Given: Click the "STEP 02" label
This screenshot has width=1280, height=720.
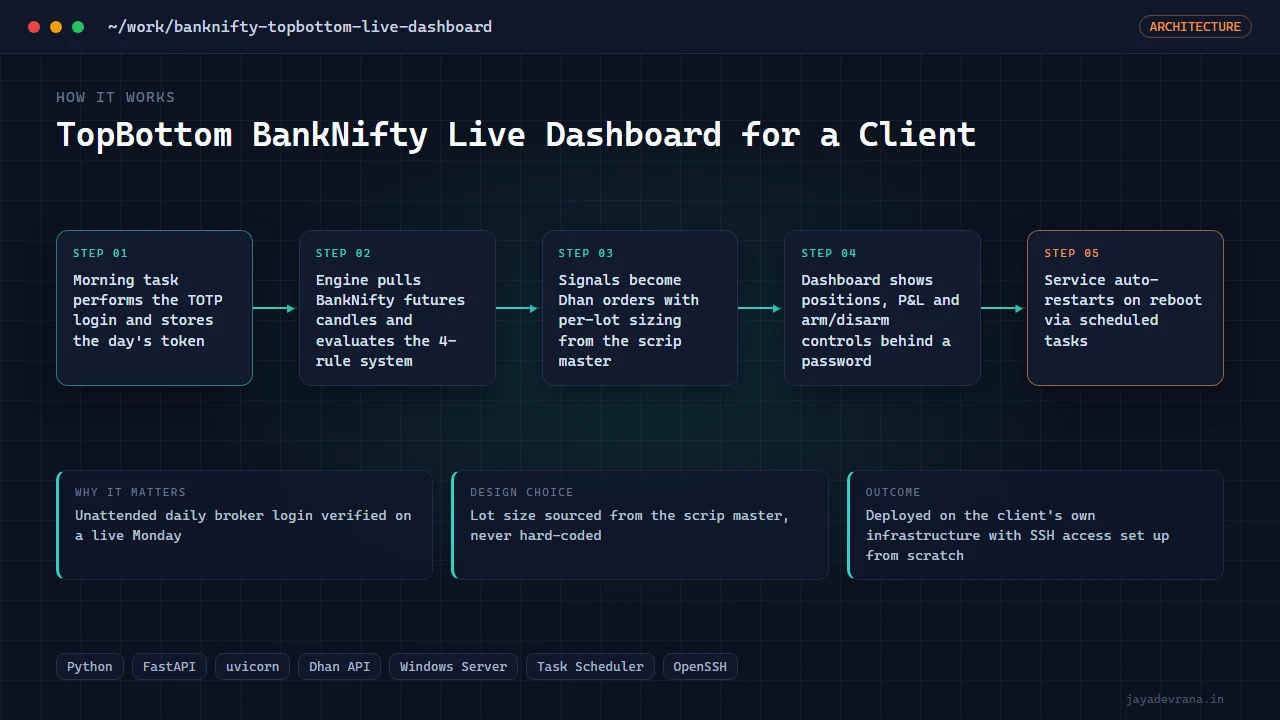Looking at the screenshot, I should pos(343,253).
